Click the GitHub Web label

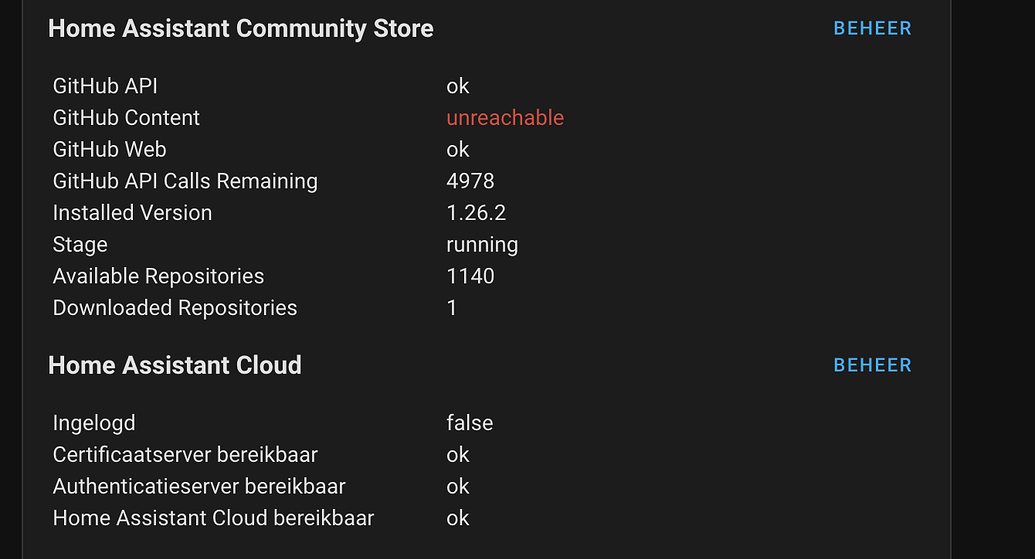(x=109, y=150)
